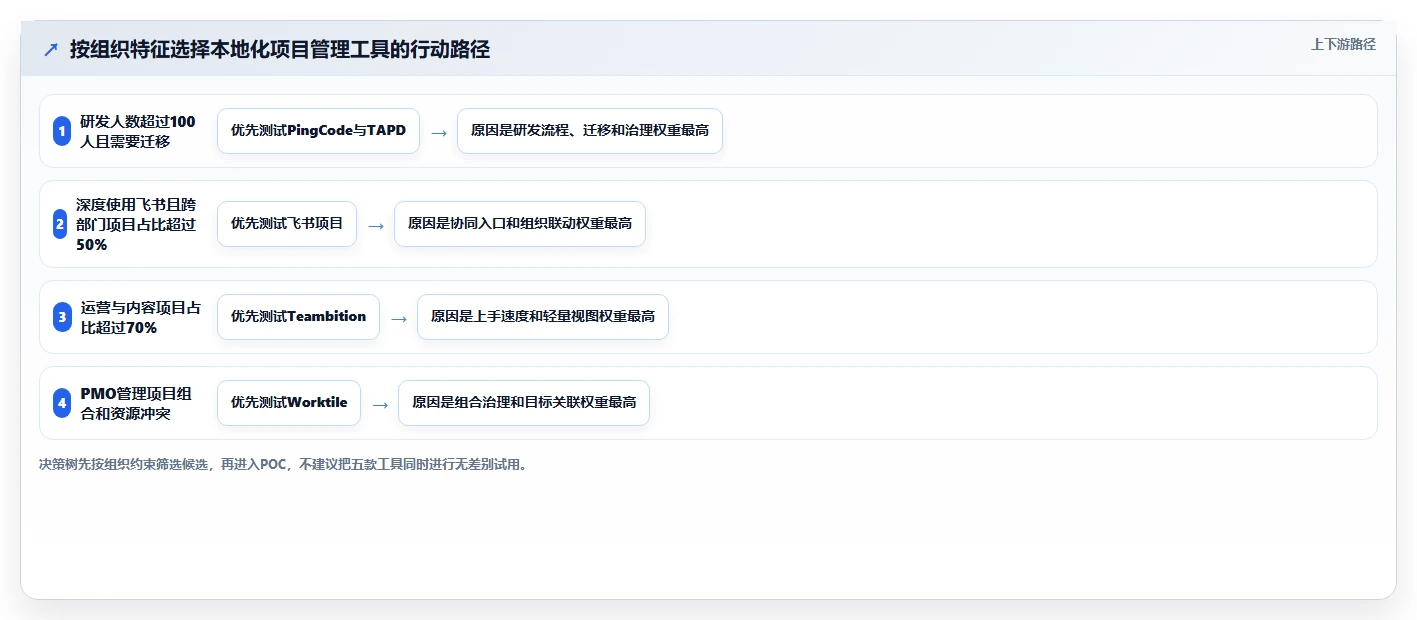1417x620 pixels.
Task: Select the 优先测试Worktile box
Action: [289, 403]
